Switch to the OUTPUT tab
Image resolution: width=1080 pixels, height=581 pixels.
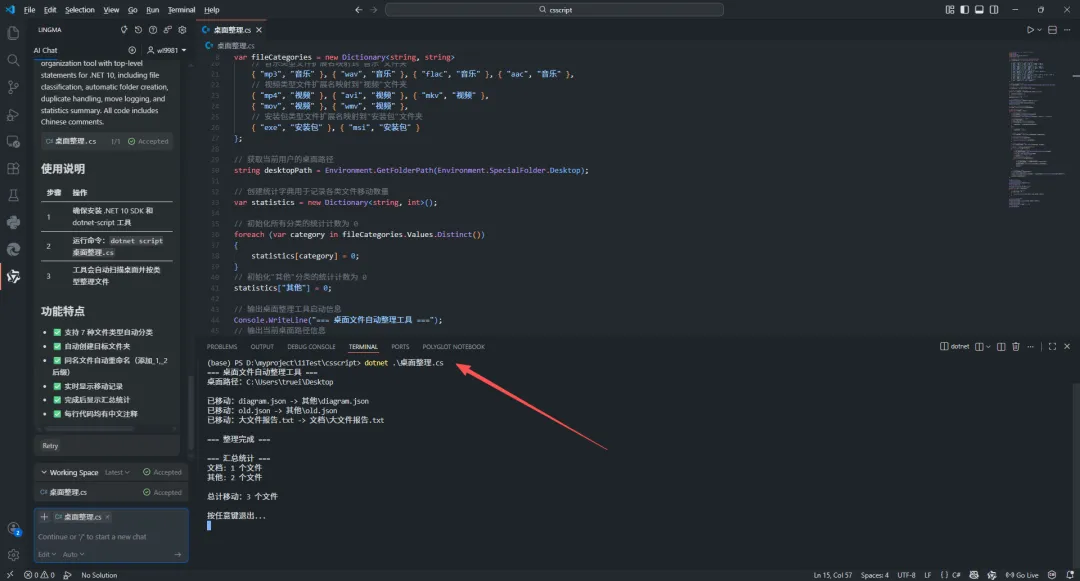click(x=262, y=347)
